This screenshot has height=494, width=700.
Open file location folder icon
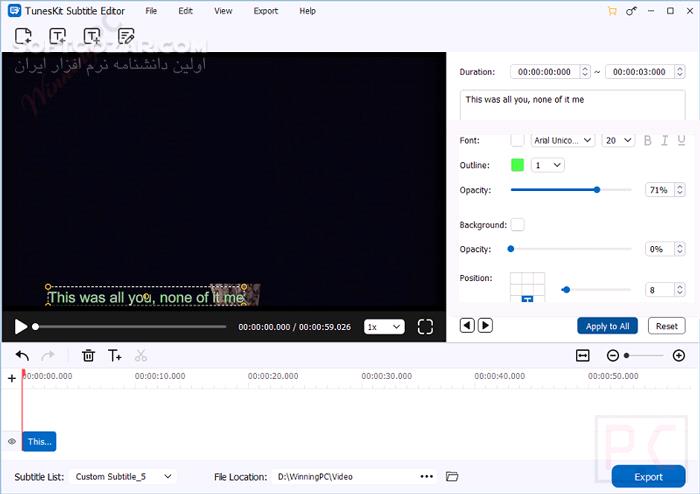(x=452, y=477)
